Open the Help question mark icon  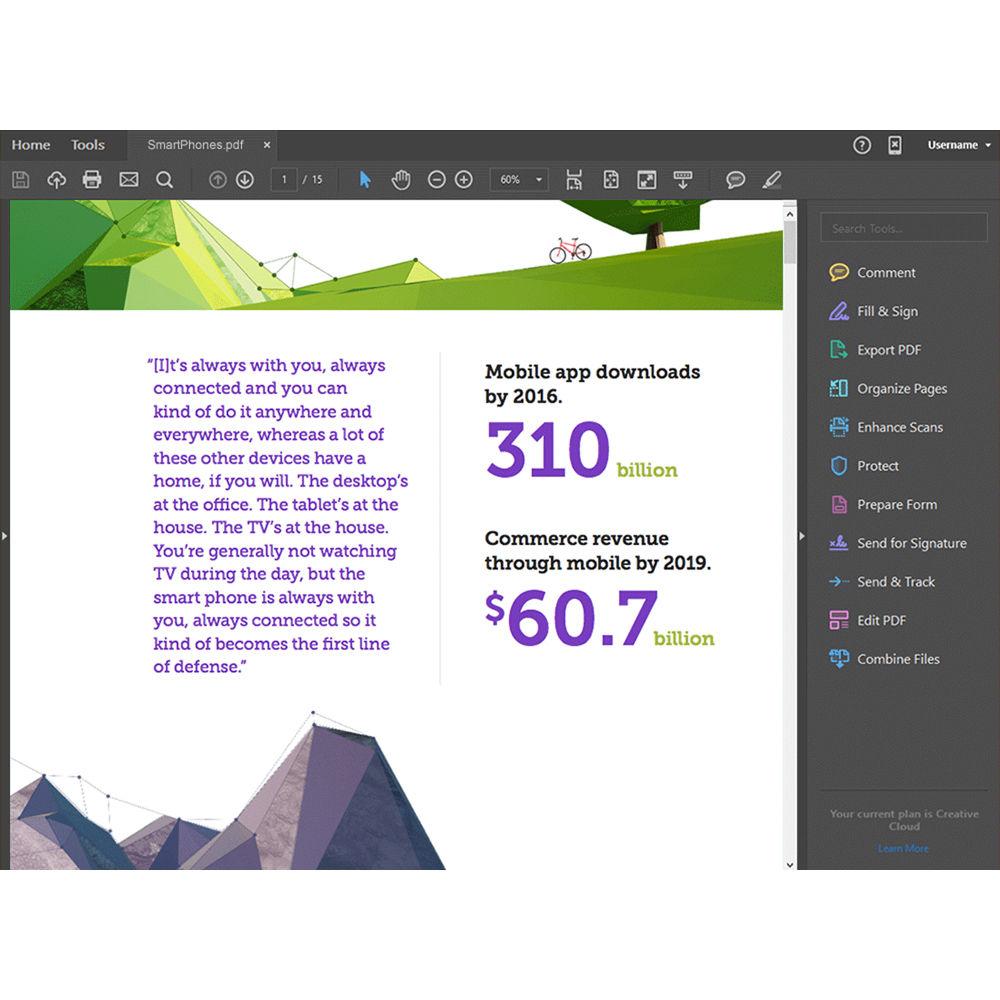pos(862,145)
